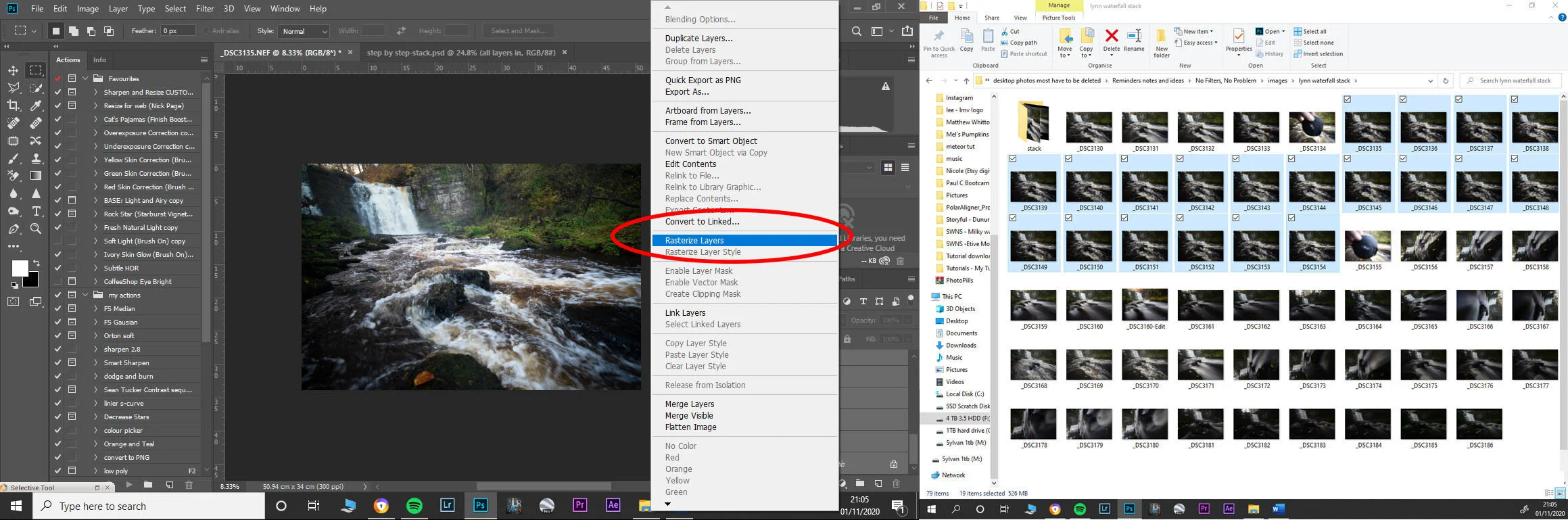This screenshot has width=1568, height=520.
Task: Toggle dialog control for Smart Sharpen action
Action: point(72,362)
